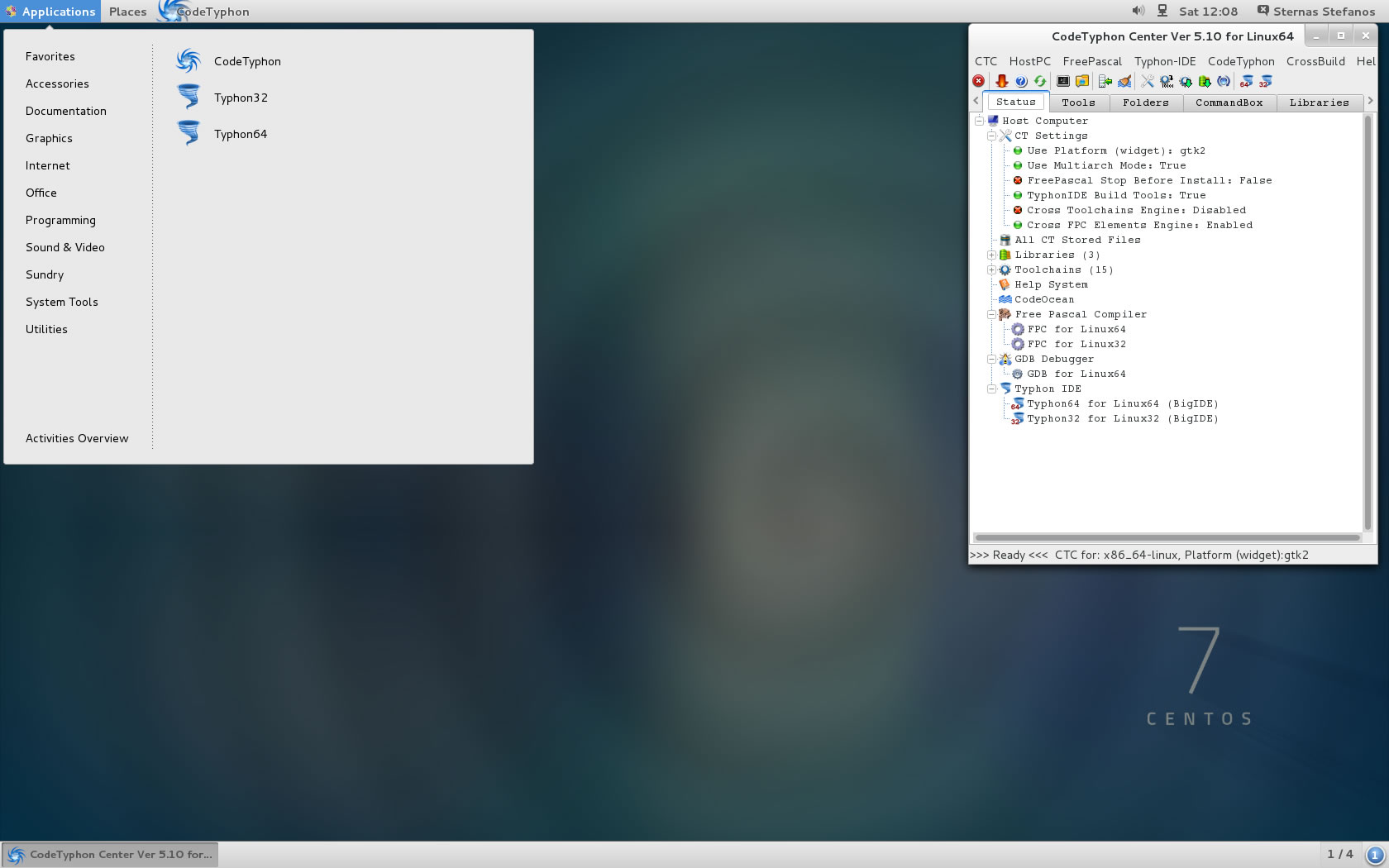Open the Programming category in Applications menu

coord(60,220)
